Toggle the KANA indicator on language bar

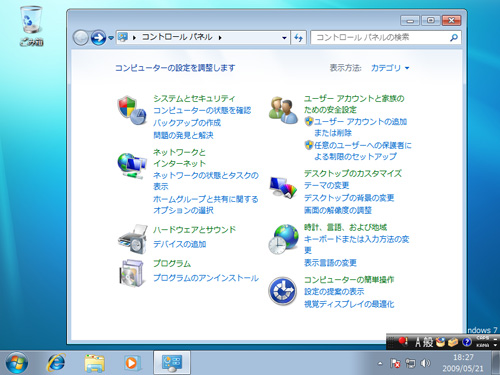pos(483,345)
